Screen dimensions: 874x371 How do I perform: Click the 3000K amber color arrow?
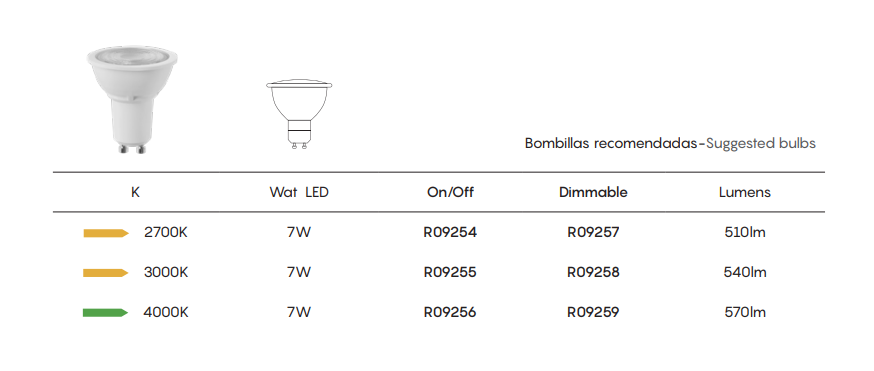pos(106,273)
